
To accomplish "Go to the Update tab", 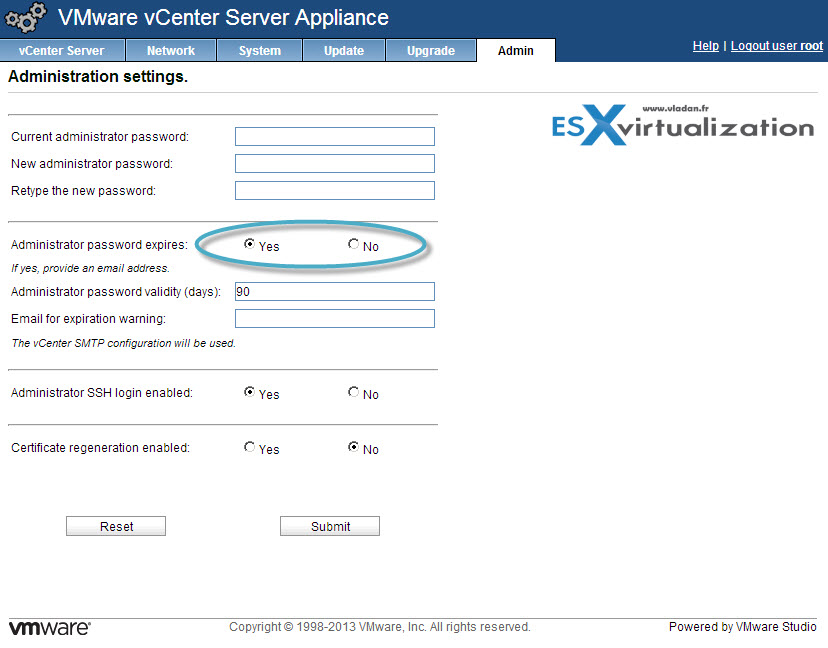I will [x=344, y=51].
